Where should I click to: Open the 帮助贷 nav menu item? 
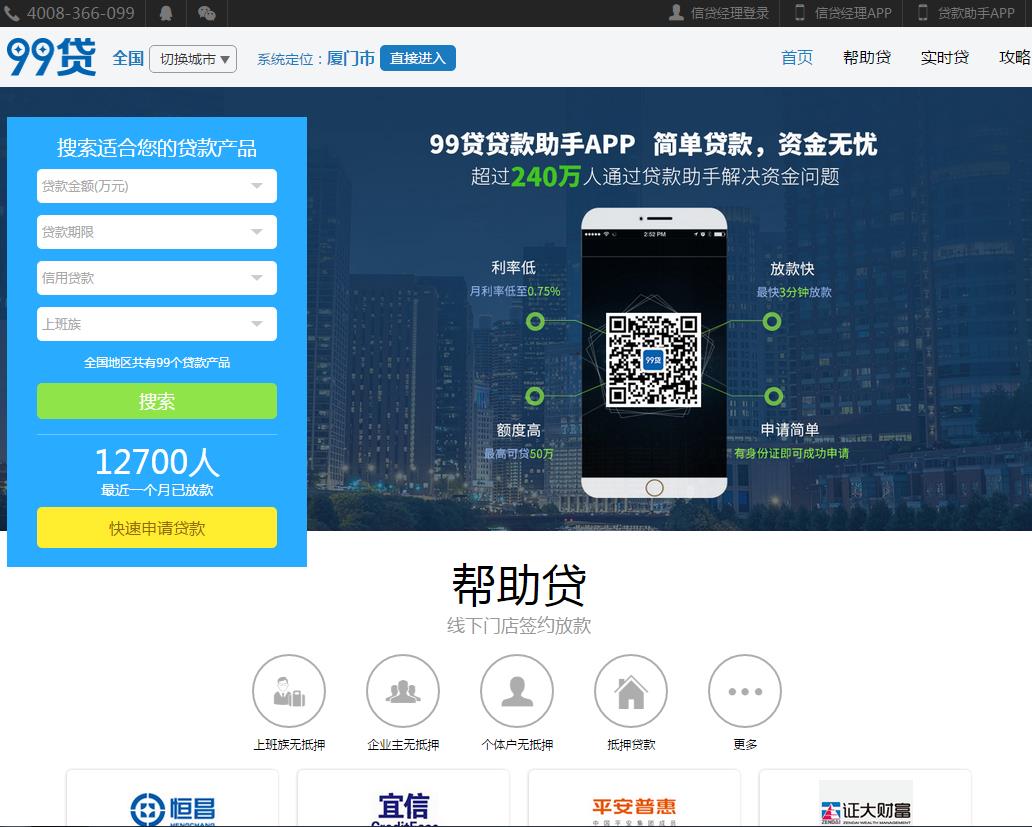tap(867, 58)
